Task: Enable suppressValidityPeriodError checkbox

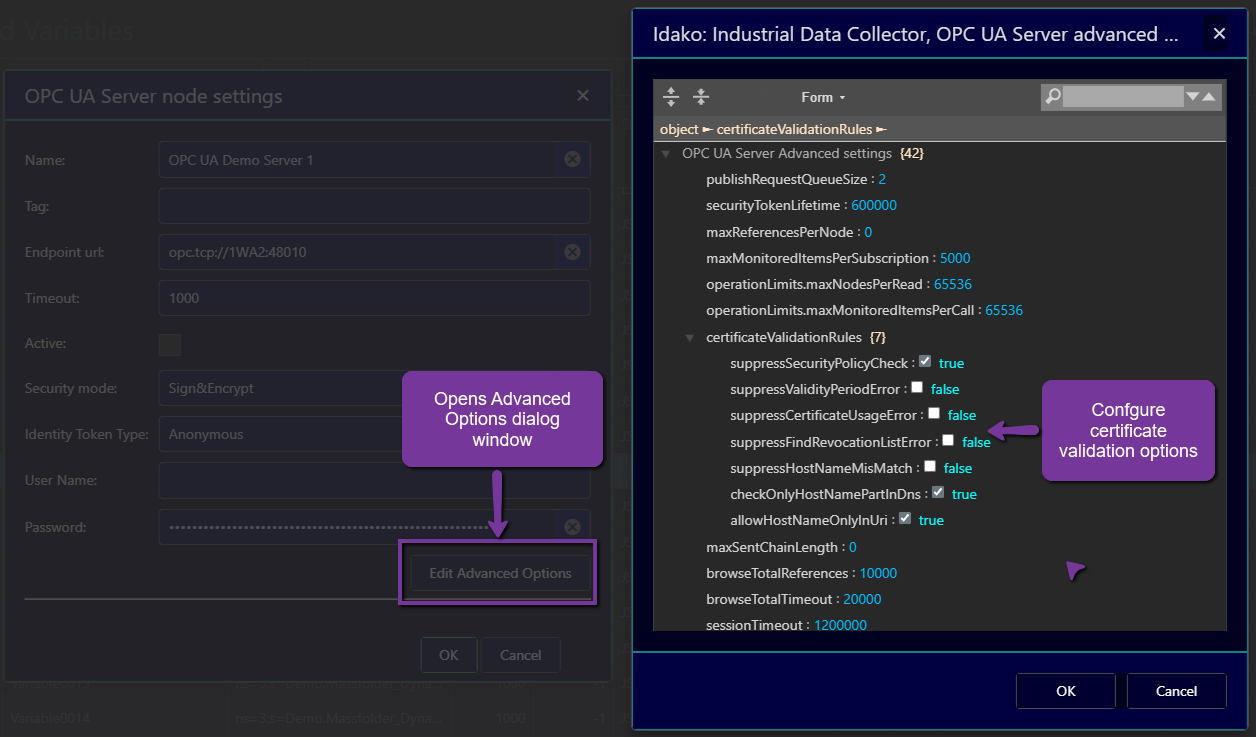Action: (917, 388)
